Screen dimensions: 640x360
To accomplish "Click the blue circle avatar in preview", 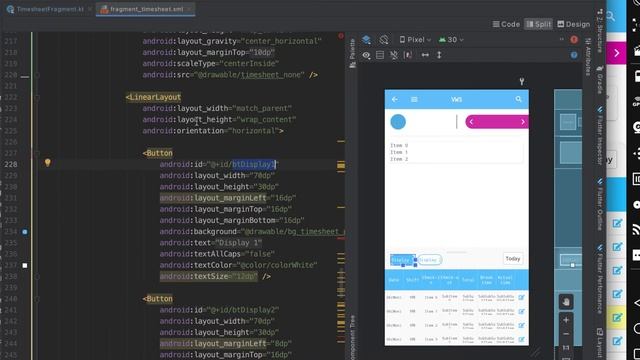I will tap(398, 122).
